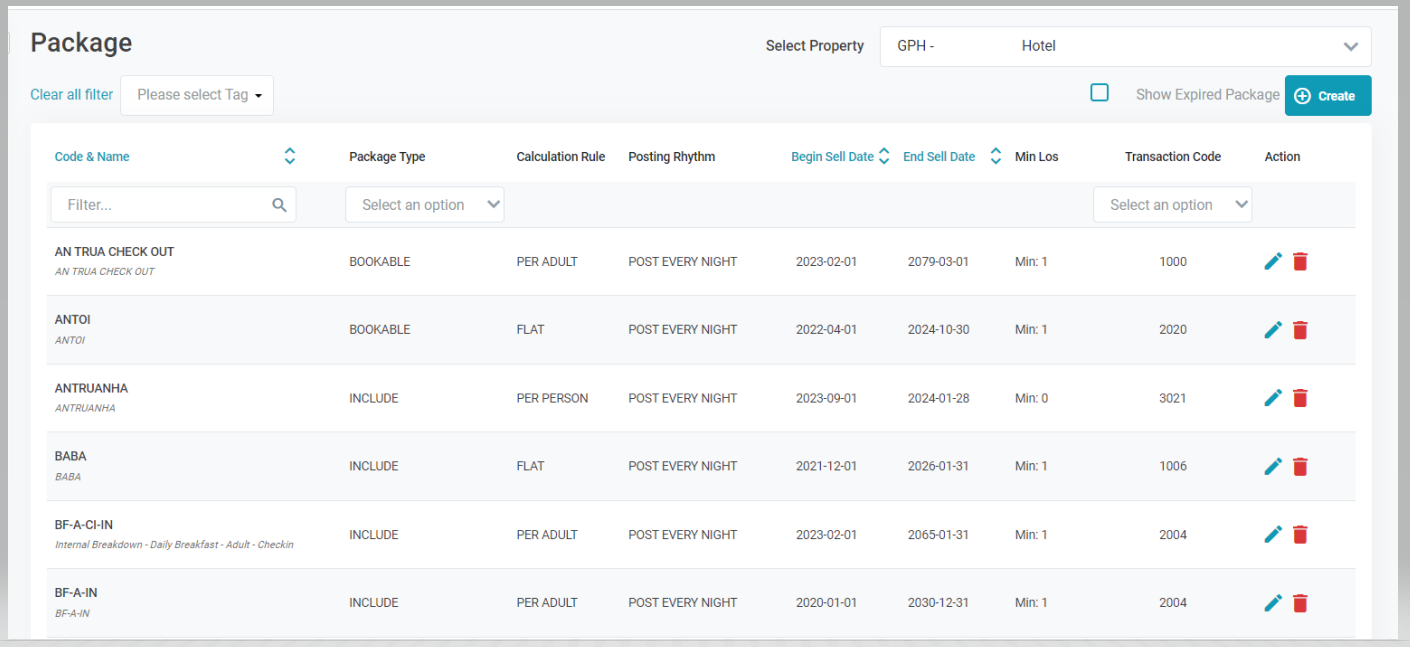The height and width of the screenshot is (647, 1410).
Task: Edit the BF-A-CI-IN package
Action: click(1273, 534)
